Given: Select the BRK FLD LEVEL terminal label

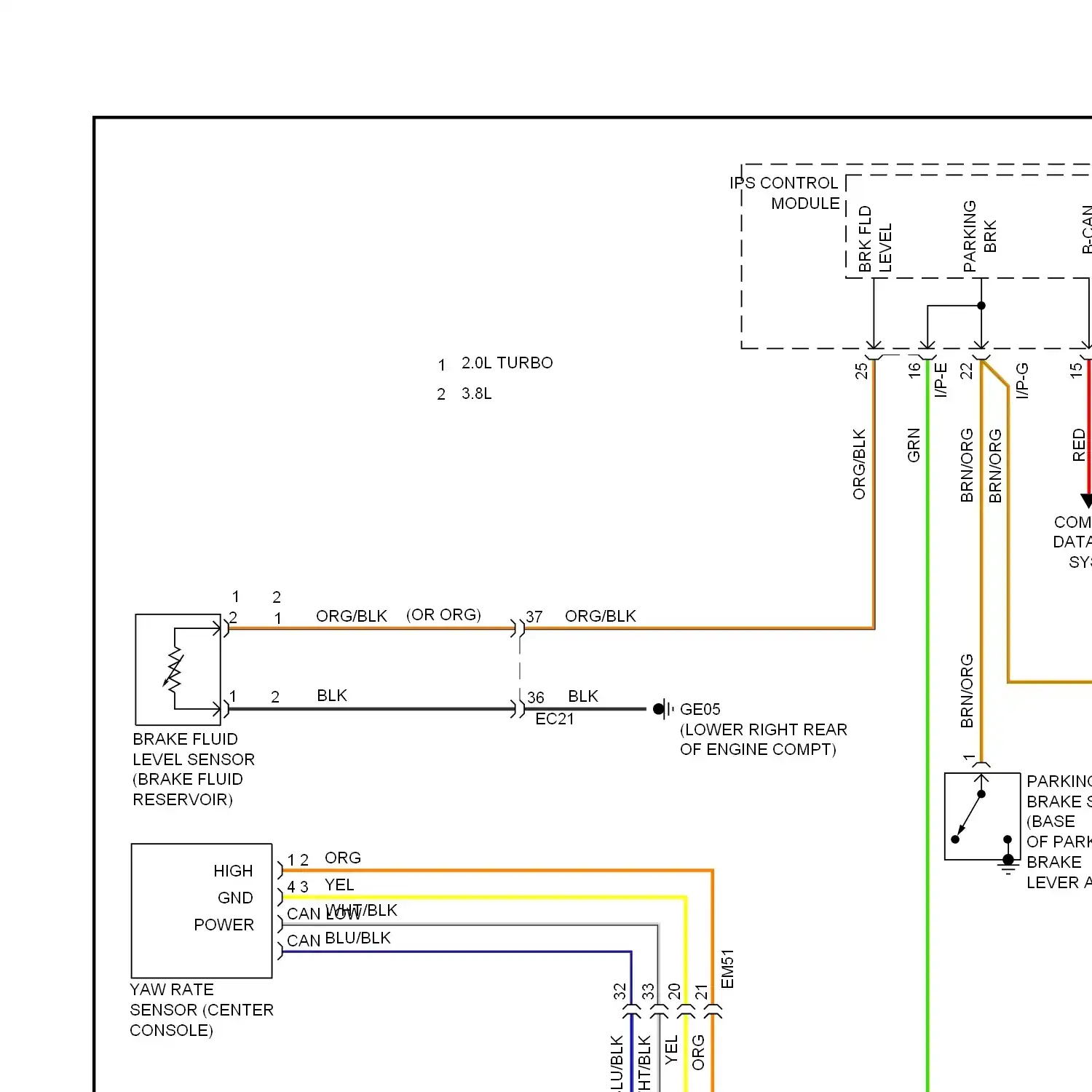Looking at the screenshot, I should pos(875,240).
